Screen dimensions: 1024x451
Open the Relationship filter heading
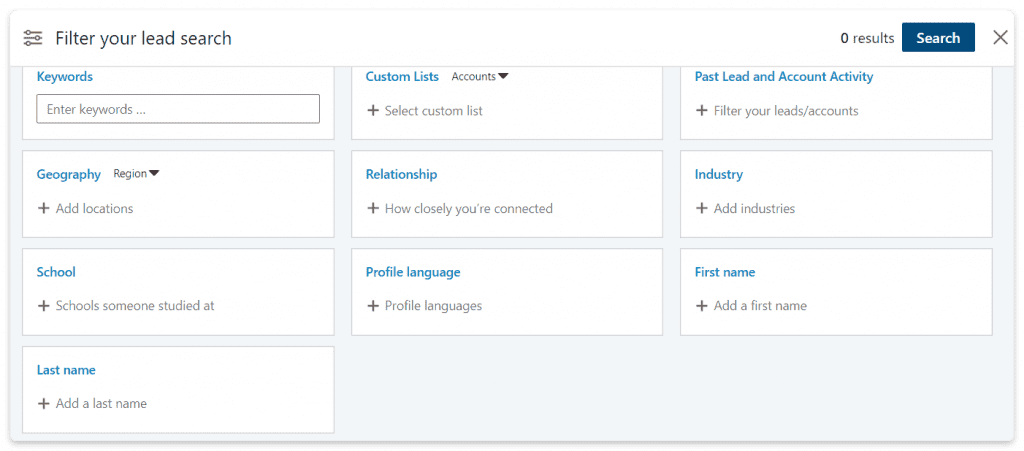401,174
